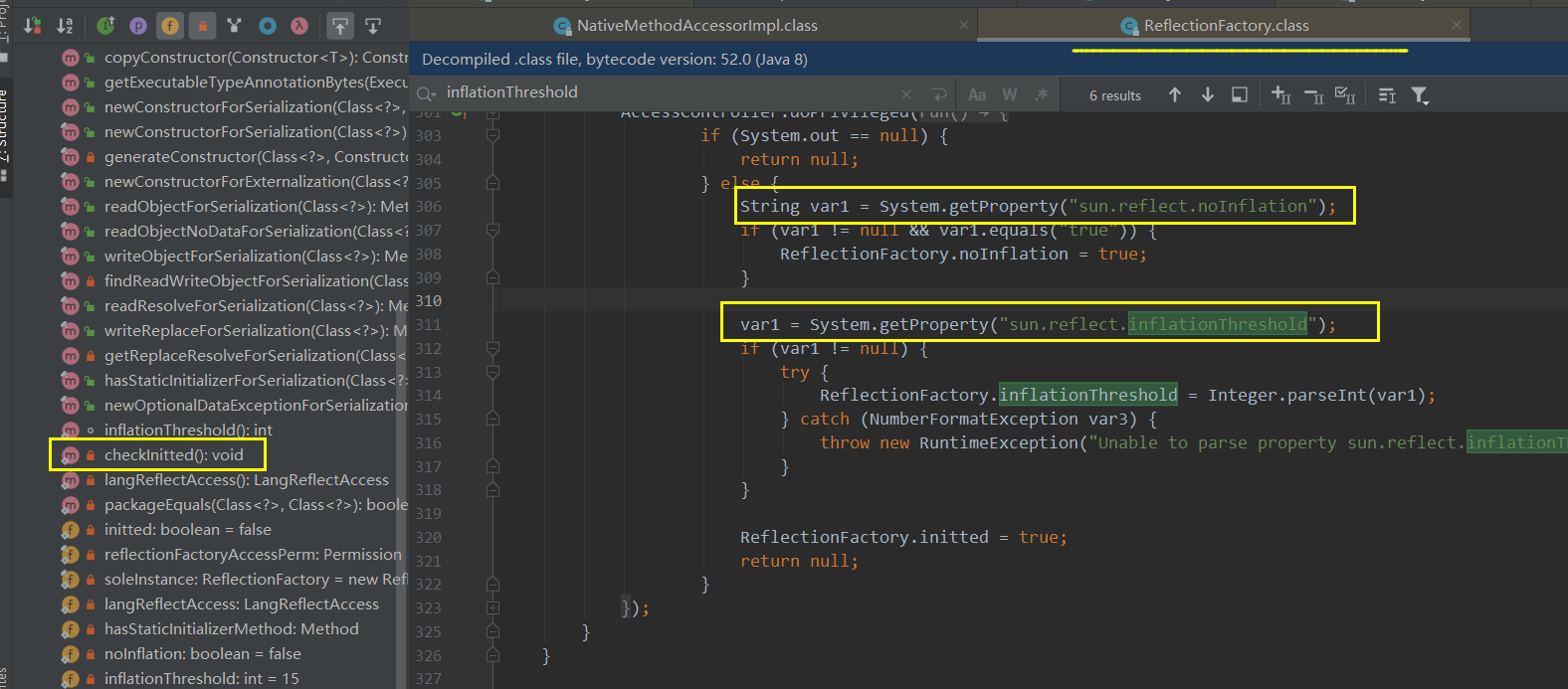Open the Structure tool window side tab
The image size is (1568, 689).
click(x=4, y=134)
